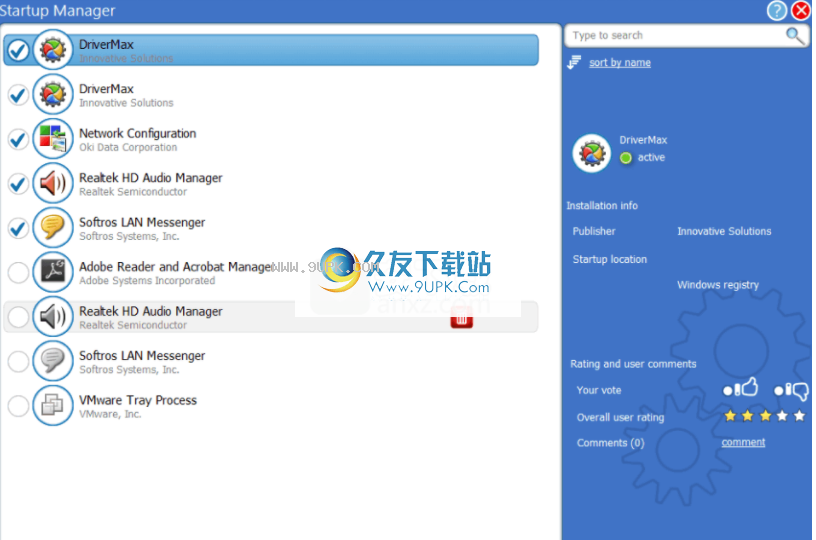The width and height of the screenshot is (816, 540).
Task: Click the Adobe Systems Incorporated text
Action: pyautogui.click(x=147, y=281)
